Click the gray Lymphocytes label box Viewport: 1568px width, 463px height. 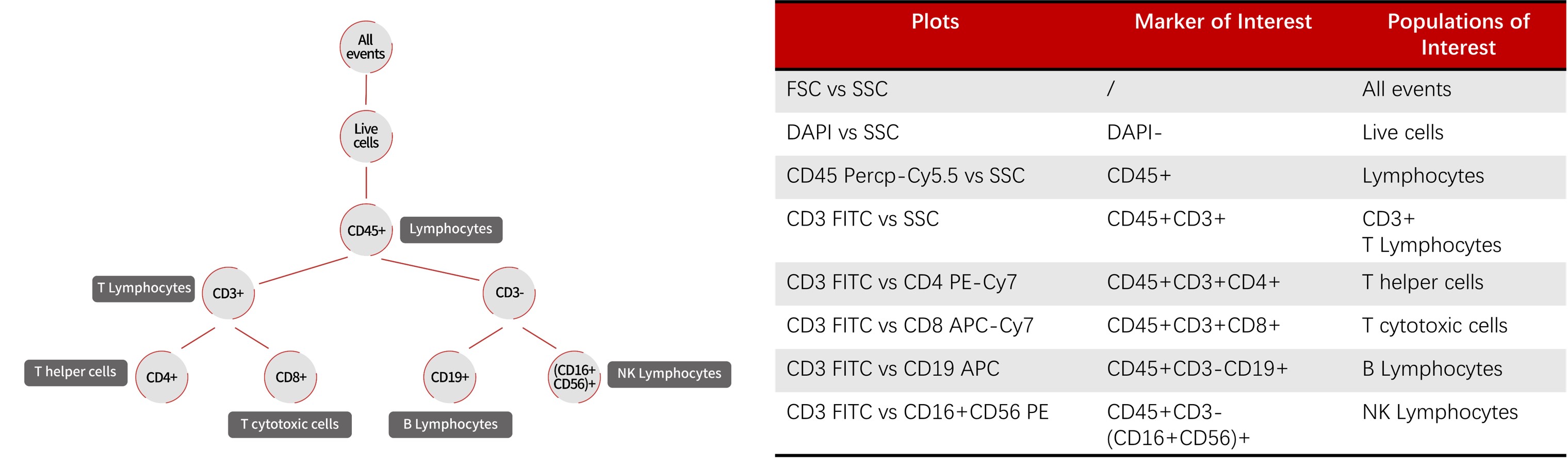click(451, 230)
